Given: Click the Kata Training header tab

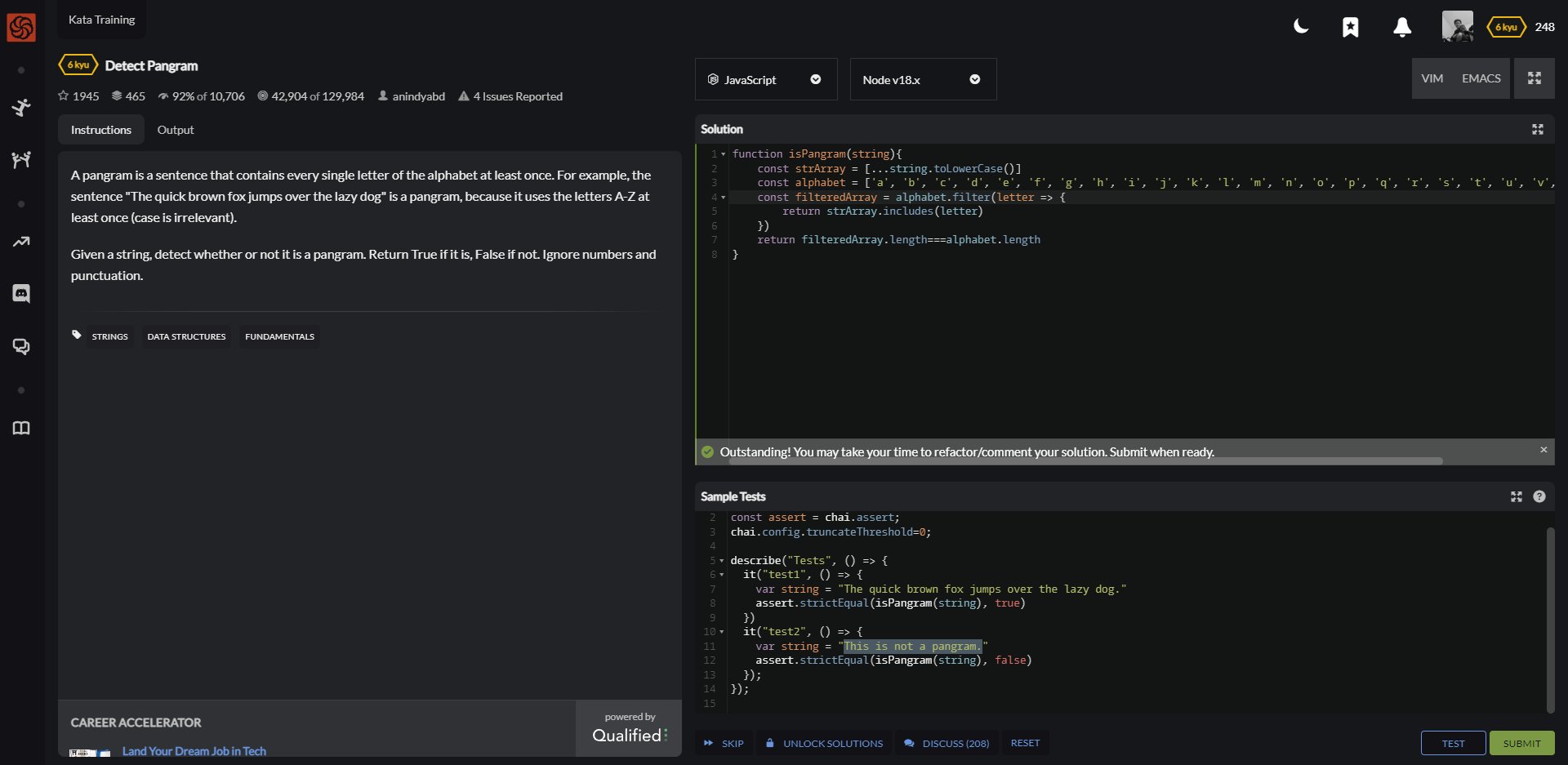Looking at the screenshot, I should [102, 20].
